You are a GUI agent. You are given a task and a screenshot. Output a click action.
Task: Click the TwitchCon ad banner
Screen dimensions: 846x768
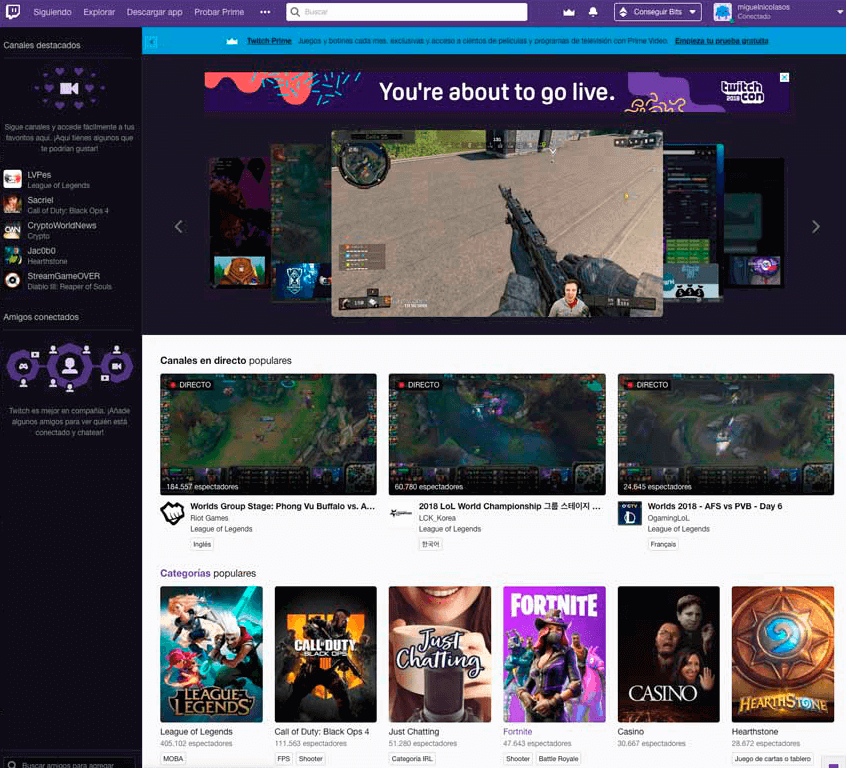[497, 92]
